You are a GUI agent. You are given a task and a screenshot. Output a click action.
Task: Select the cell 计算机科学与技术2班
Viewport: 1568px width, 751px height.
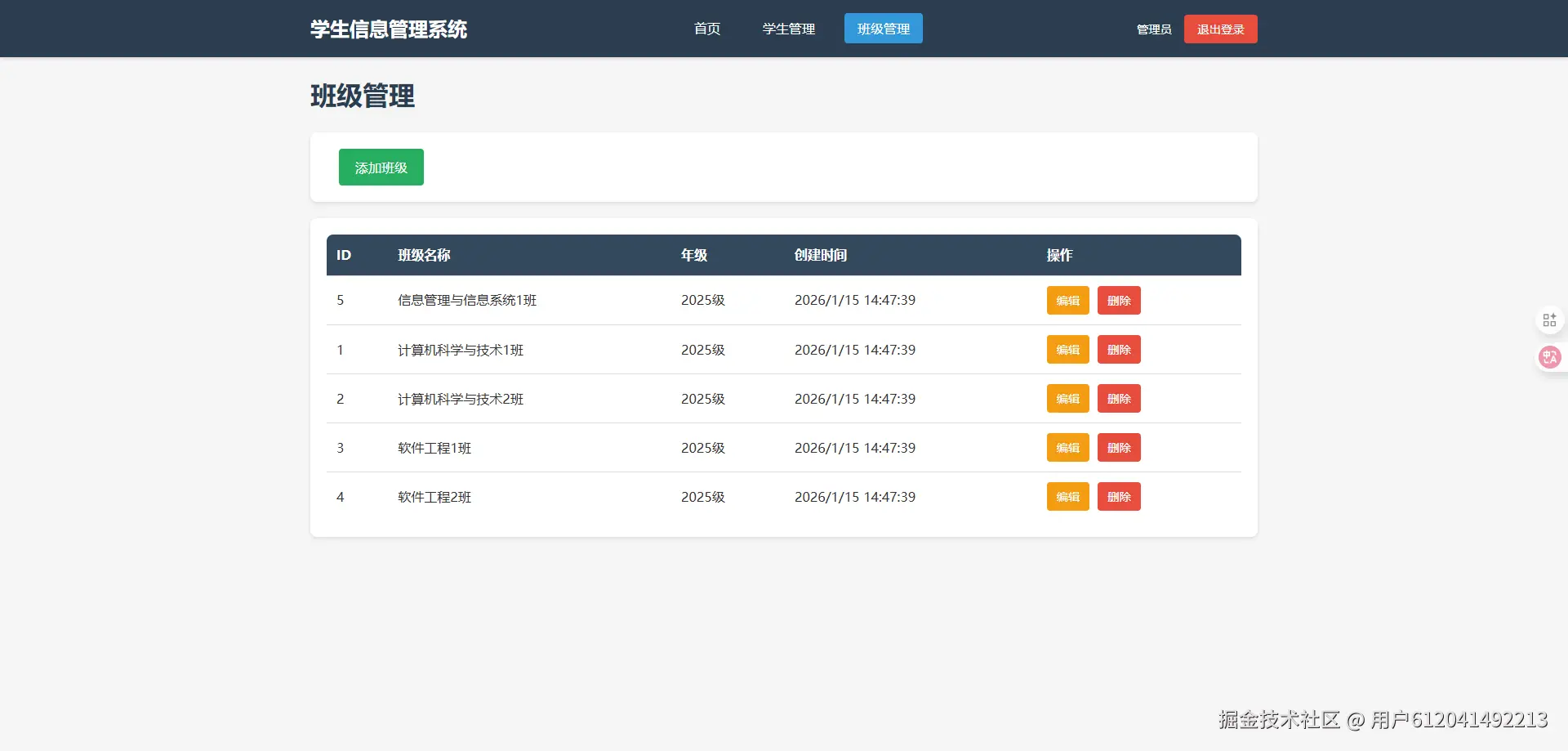(x=461, y=399)
